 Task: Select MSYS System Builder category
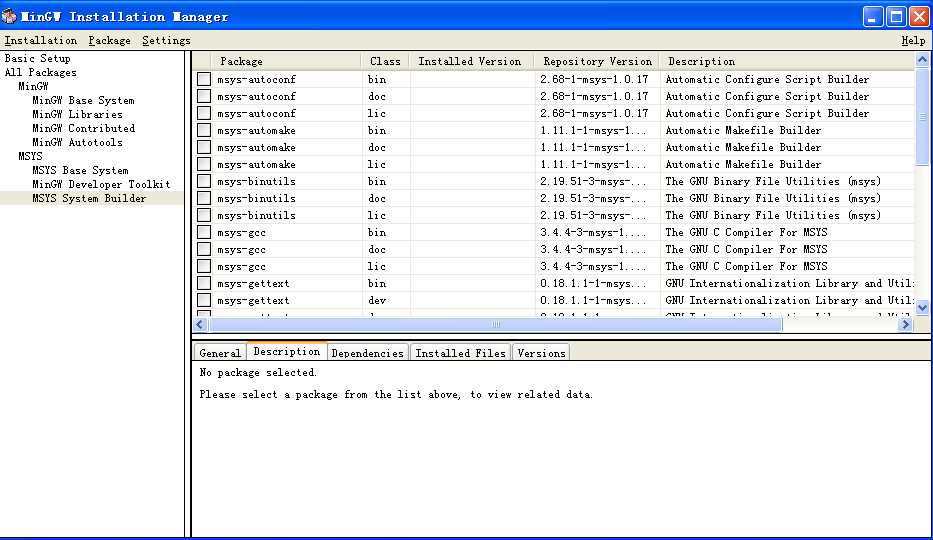tap(89, 198)
